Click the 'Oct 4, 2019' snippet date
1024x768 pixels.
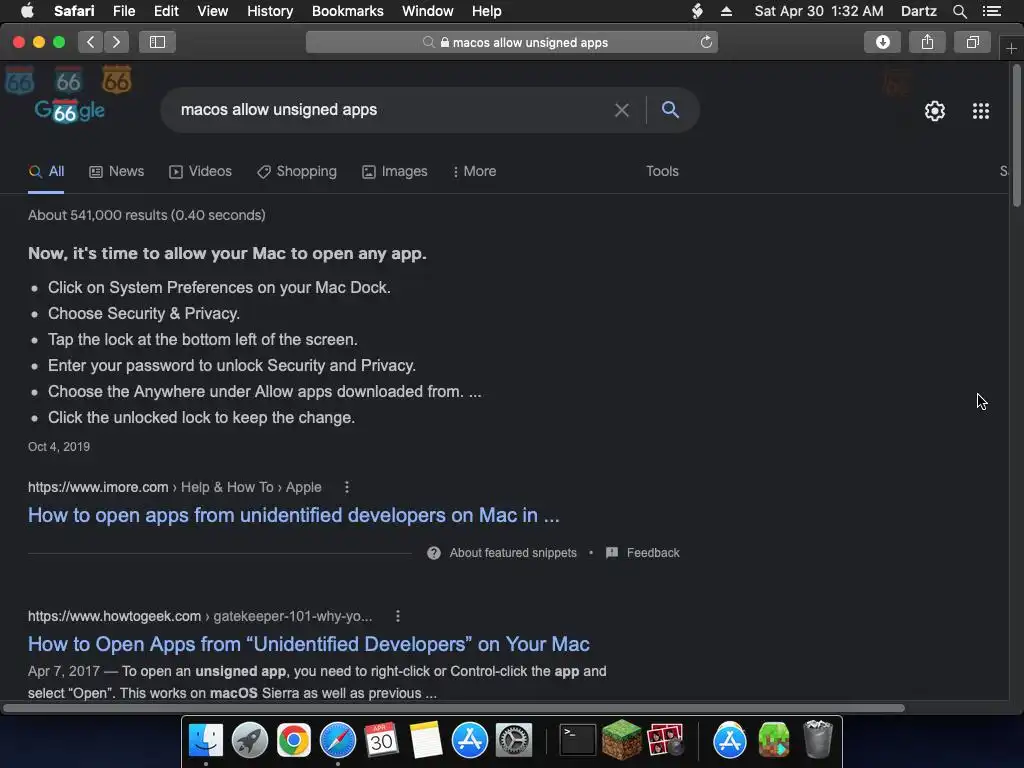(x=59, y=447)
